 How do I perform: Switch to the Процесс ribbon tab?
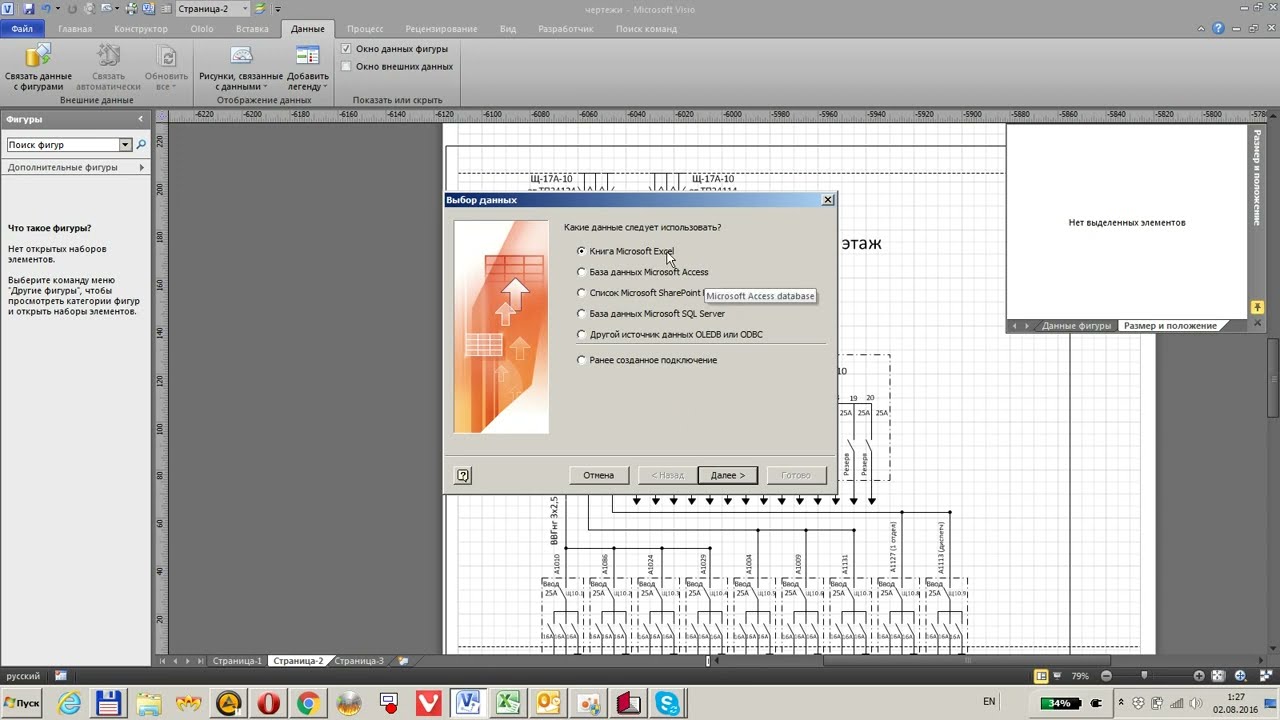click(365, 29)
